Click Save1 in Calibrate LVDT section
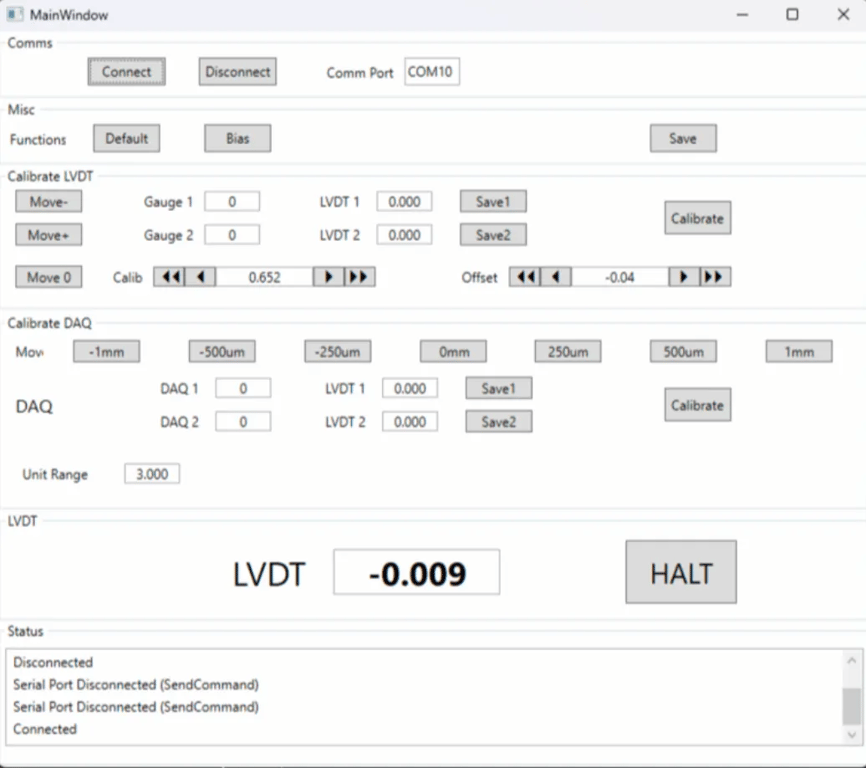This screenshot has height=768, width=866. pyautogui.click(x=493, y=202)
